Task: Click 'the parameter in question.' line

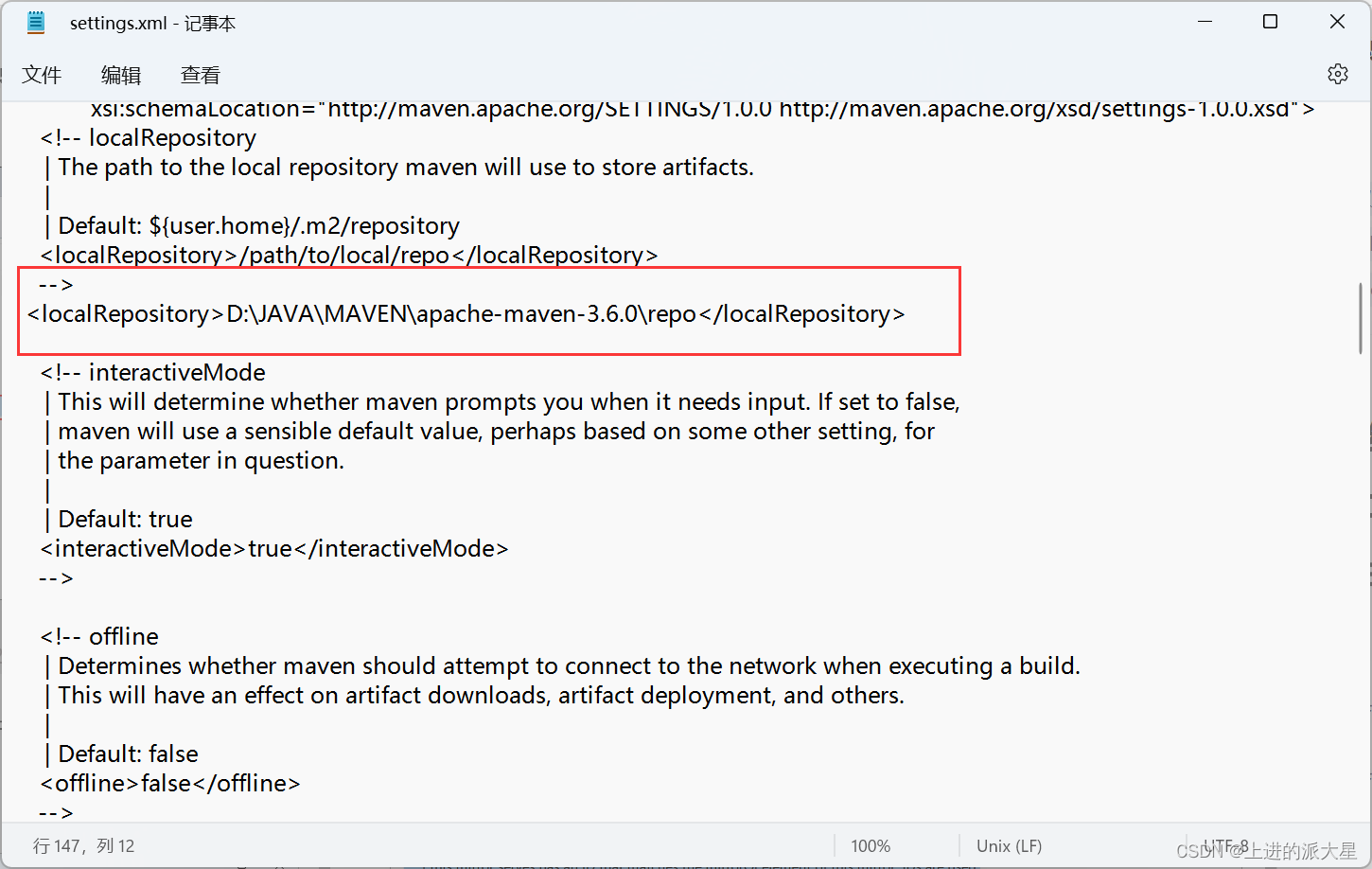Action: (x=193, y=461)
